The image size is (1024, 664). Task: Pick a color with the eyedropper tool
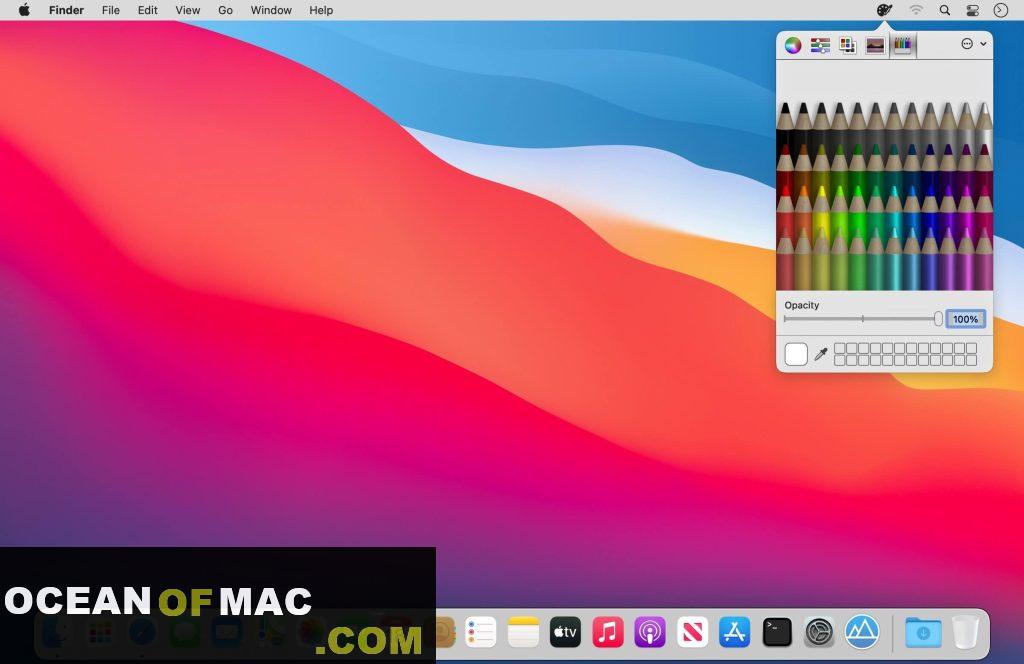click(x=821, y=354)
